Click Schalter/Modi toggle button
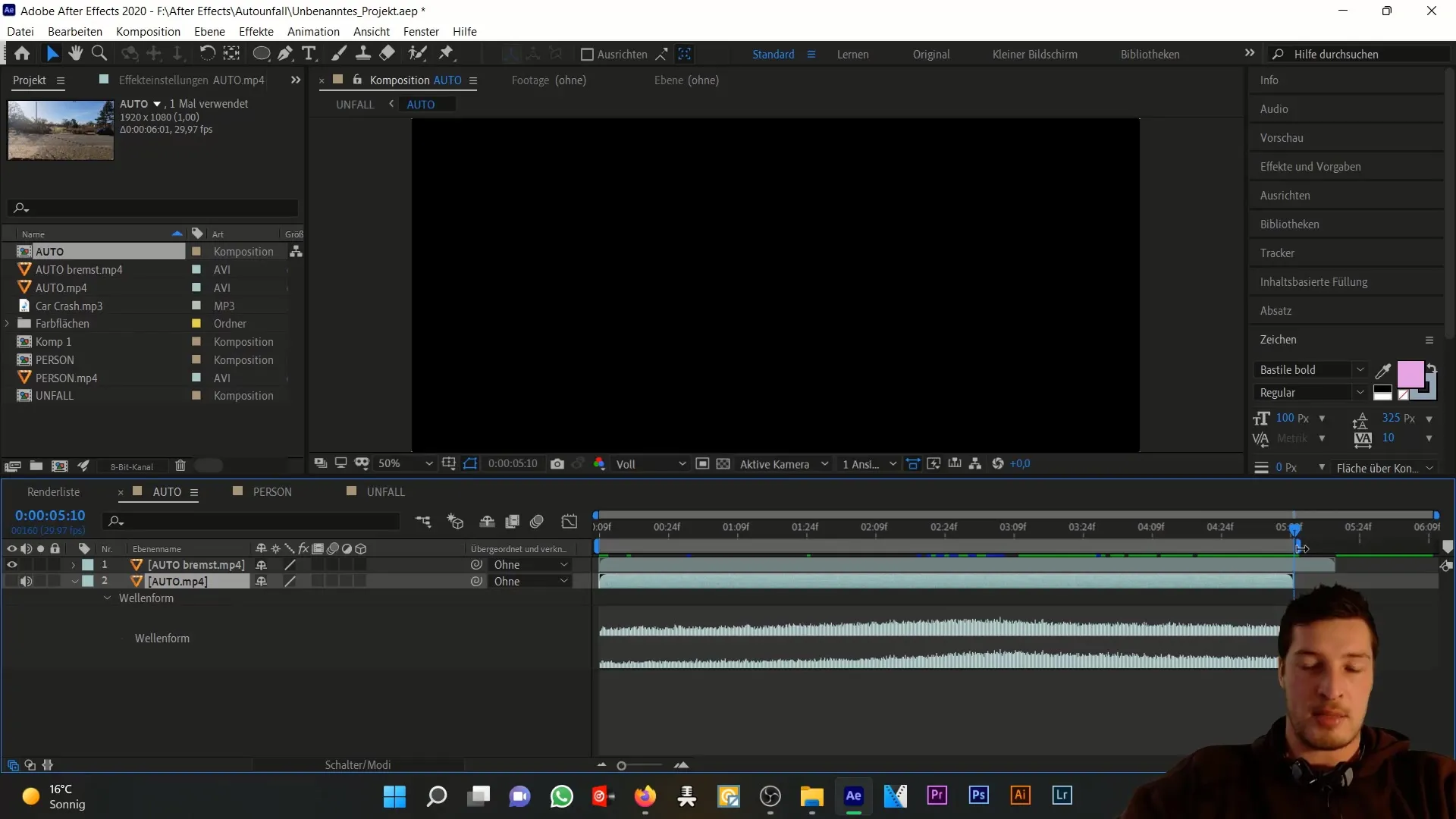1456x819 pixels. point(358,765)
